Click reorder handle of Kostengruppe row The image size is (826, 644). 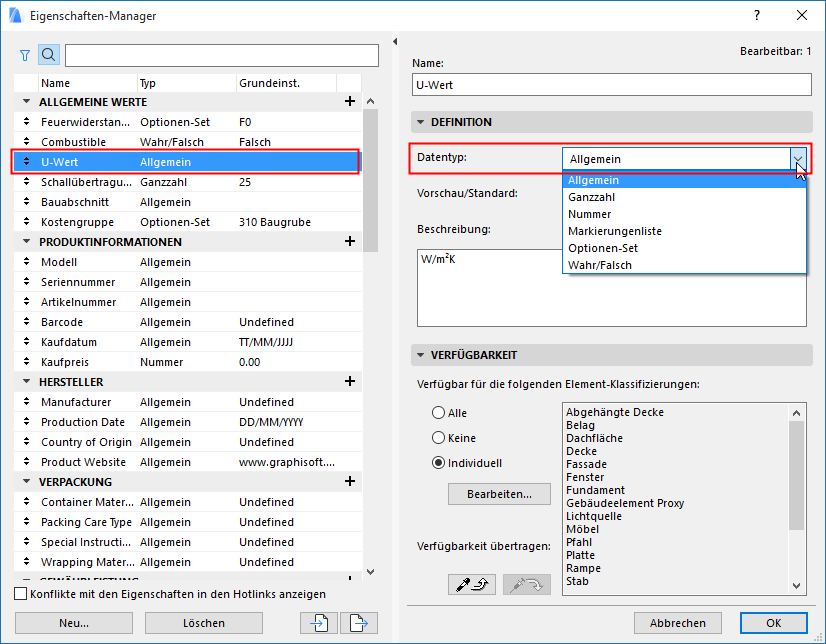point(26,222)
